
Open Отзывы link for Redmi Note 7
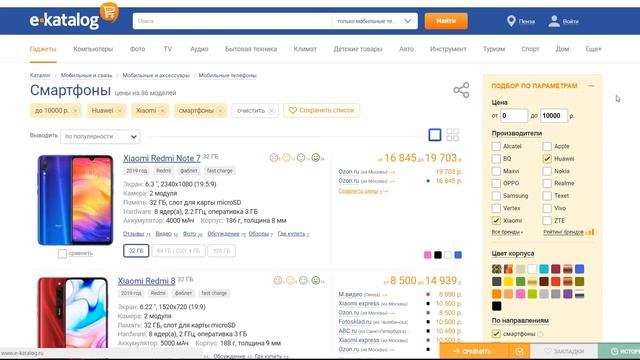134,234
